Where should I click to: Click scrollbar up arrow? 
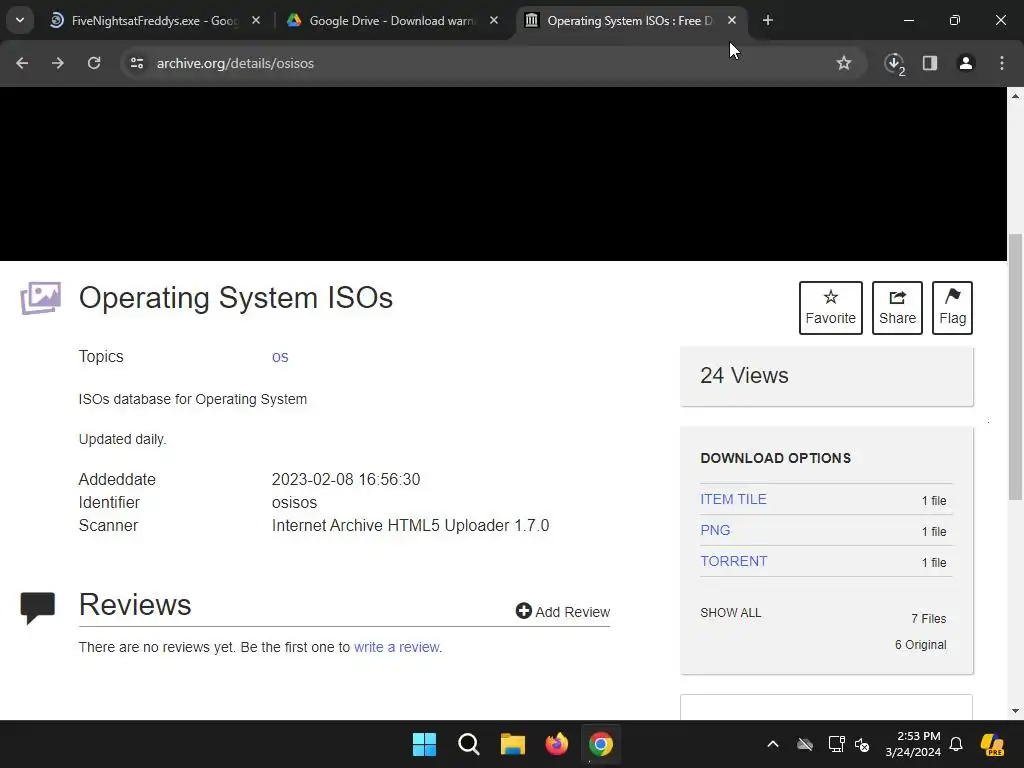coord(1016,96)
